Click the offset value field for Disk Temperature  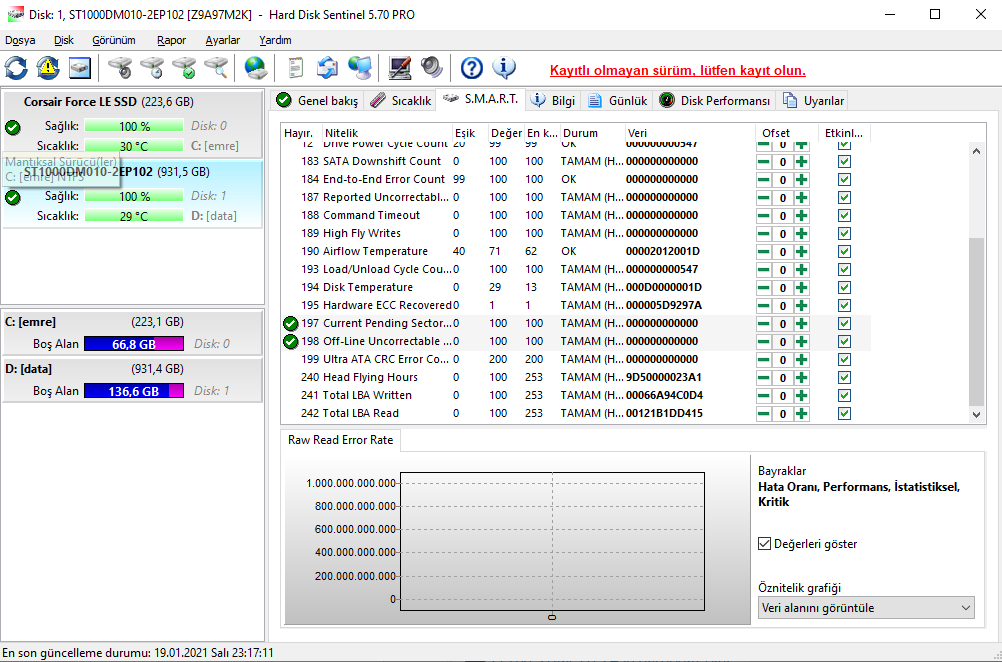tap(783, 288)
